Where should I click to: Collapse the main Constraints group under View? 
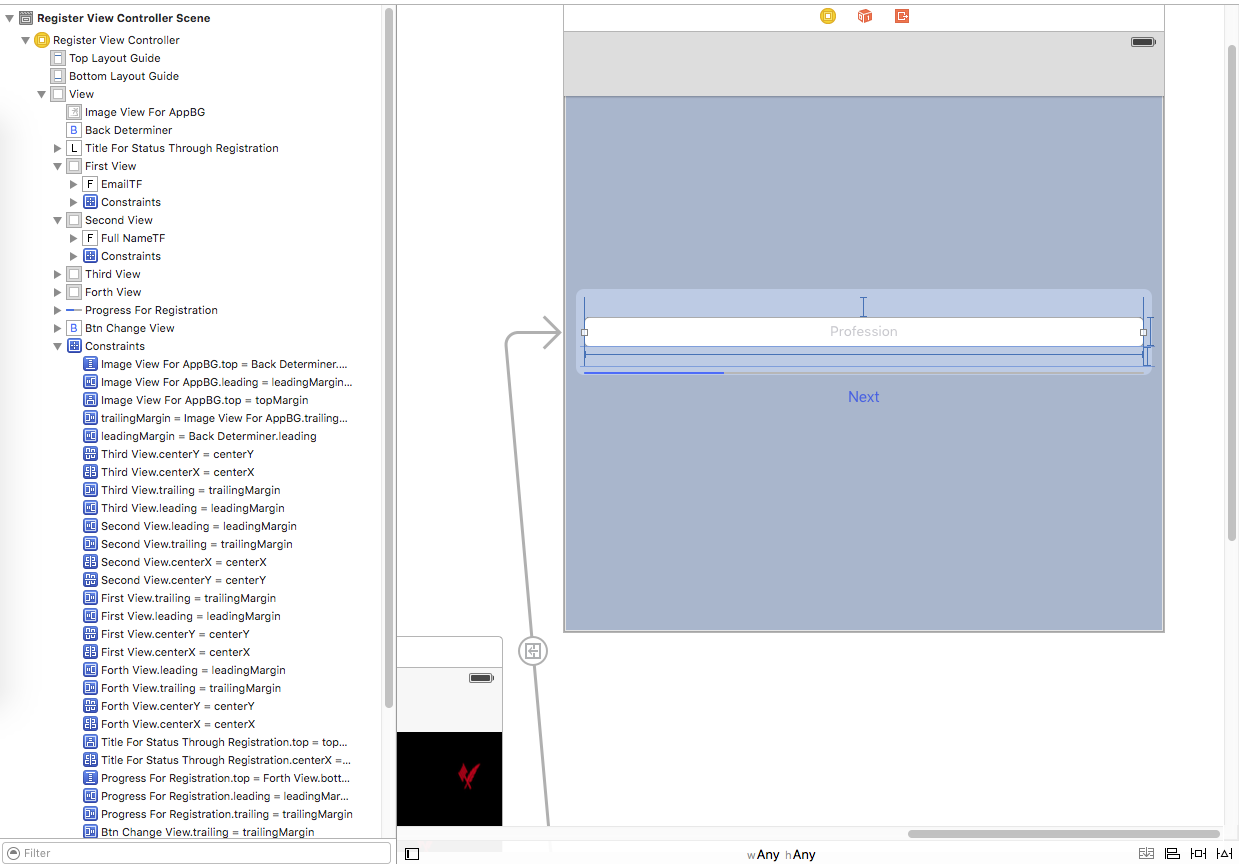[57, 346]
